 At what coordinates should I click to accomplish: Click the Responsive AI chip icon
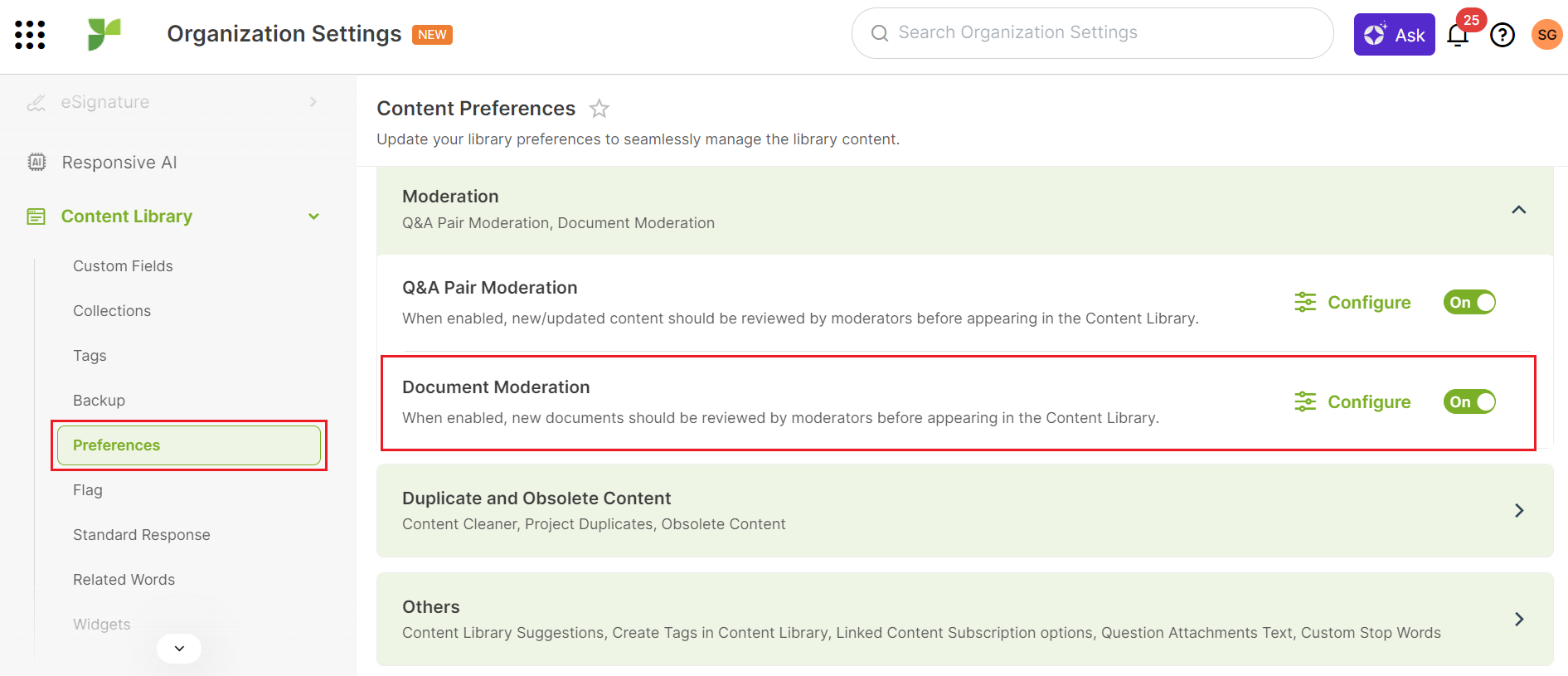tap(36, 162)
